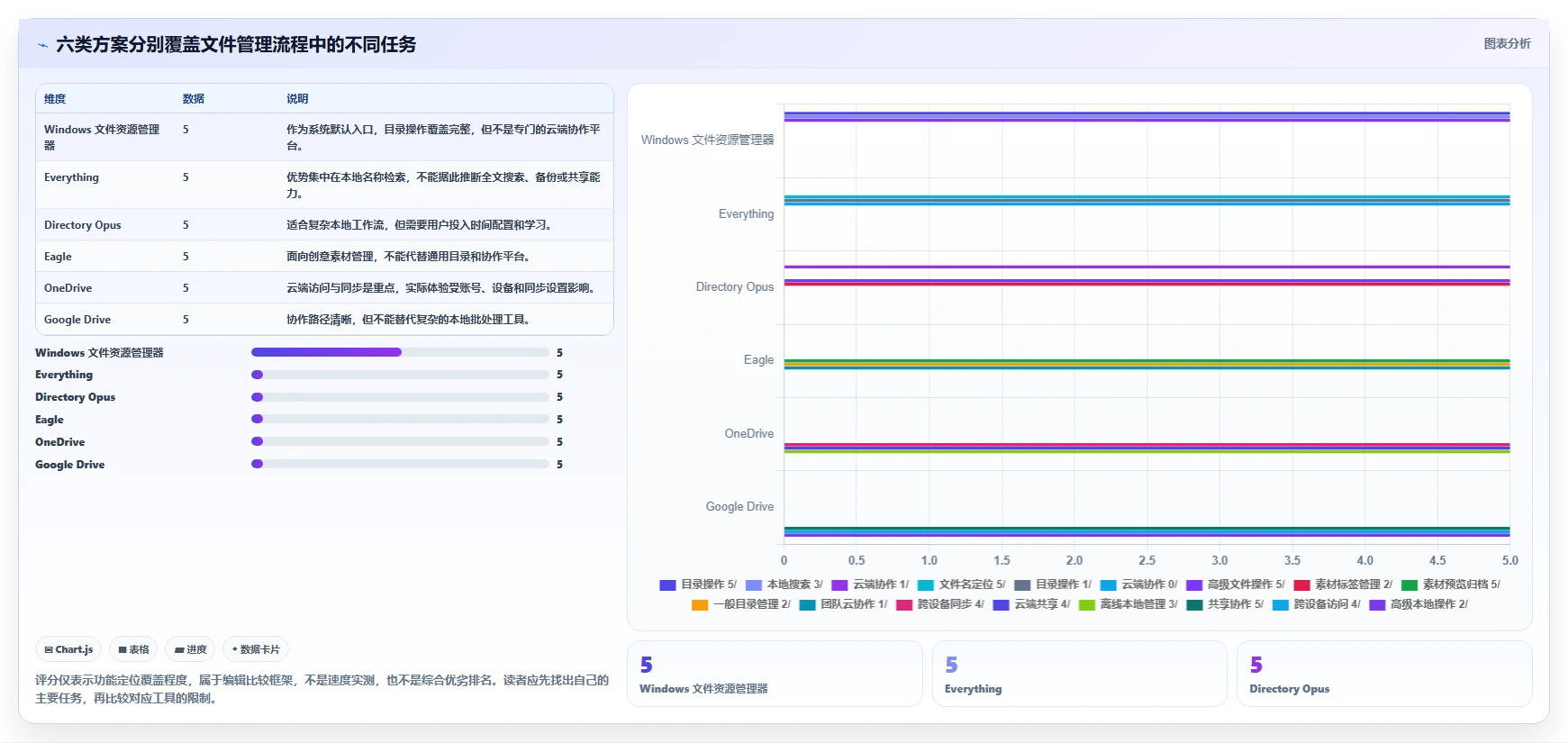Image resolution: width=1568 pixels, height=743 pixels.
Task: Click the Everything progress bar
Action: click(x=400, y=375)
